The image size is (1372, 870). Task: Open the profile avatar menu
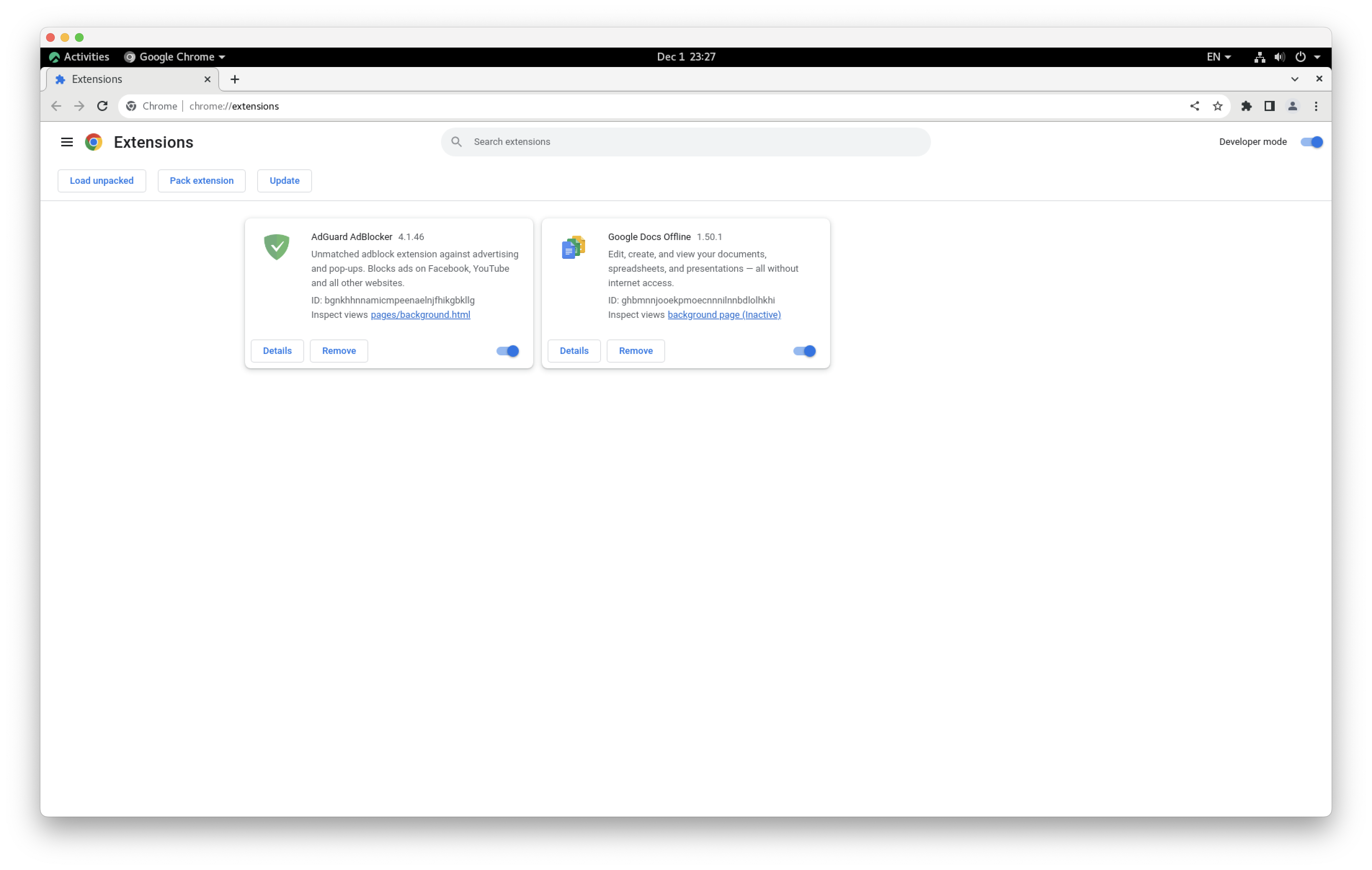1293,106
